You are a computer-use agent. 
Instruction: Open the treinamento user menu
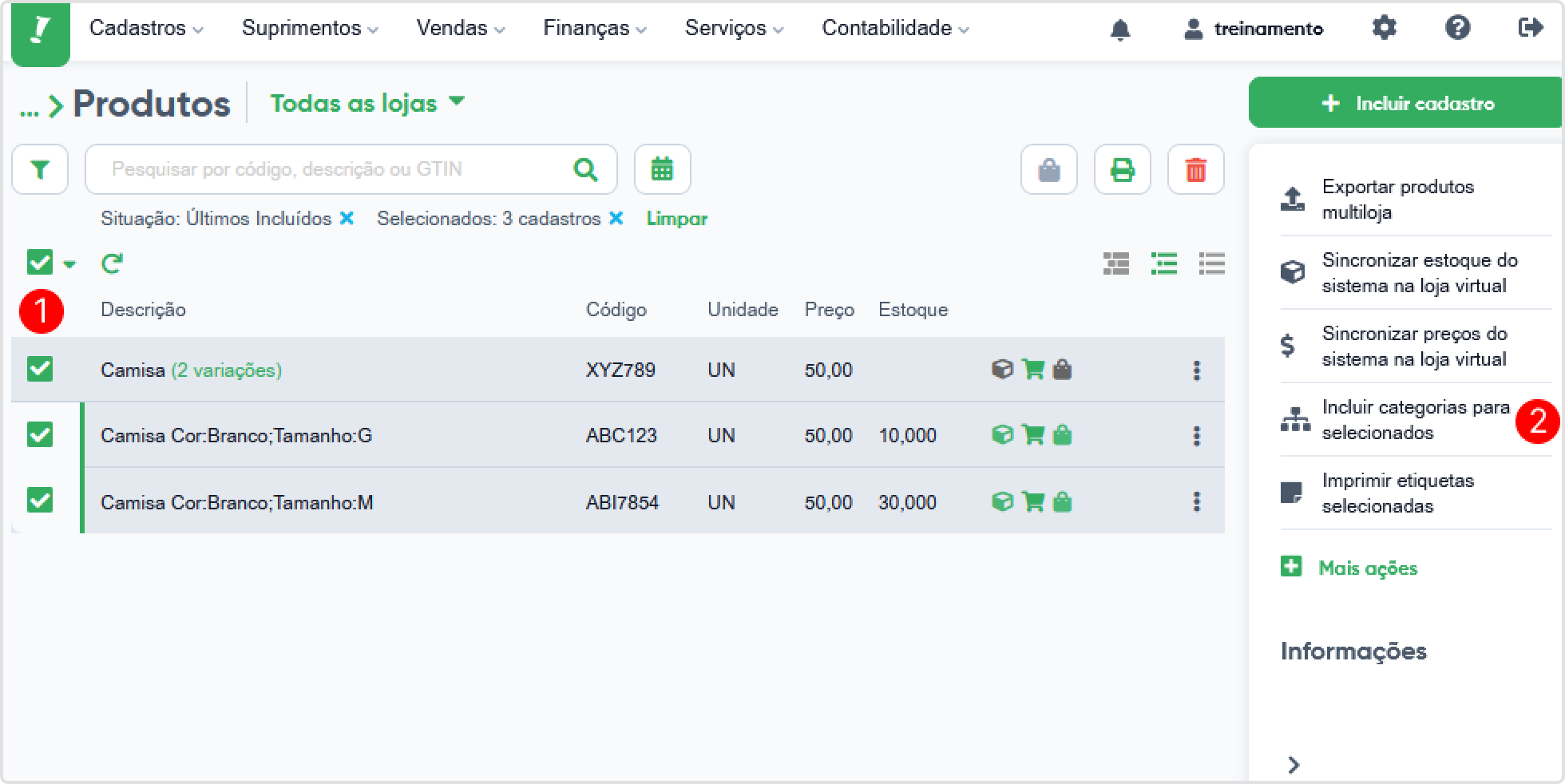point(1254,30)
